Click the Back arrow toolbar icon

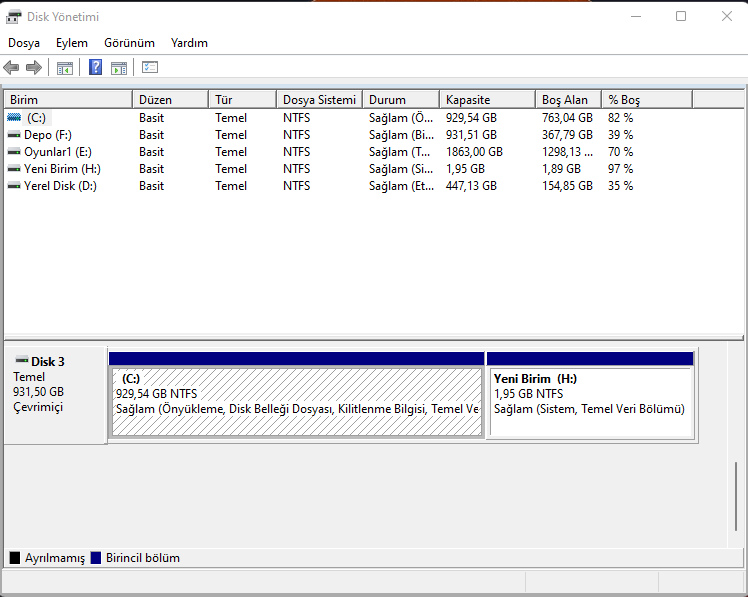pyautogui.click(x=11, y=68)
